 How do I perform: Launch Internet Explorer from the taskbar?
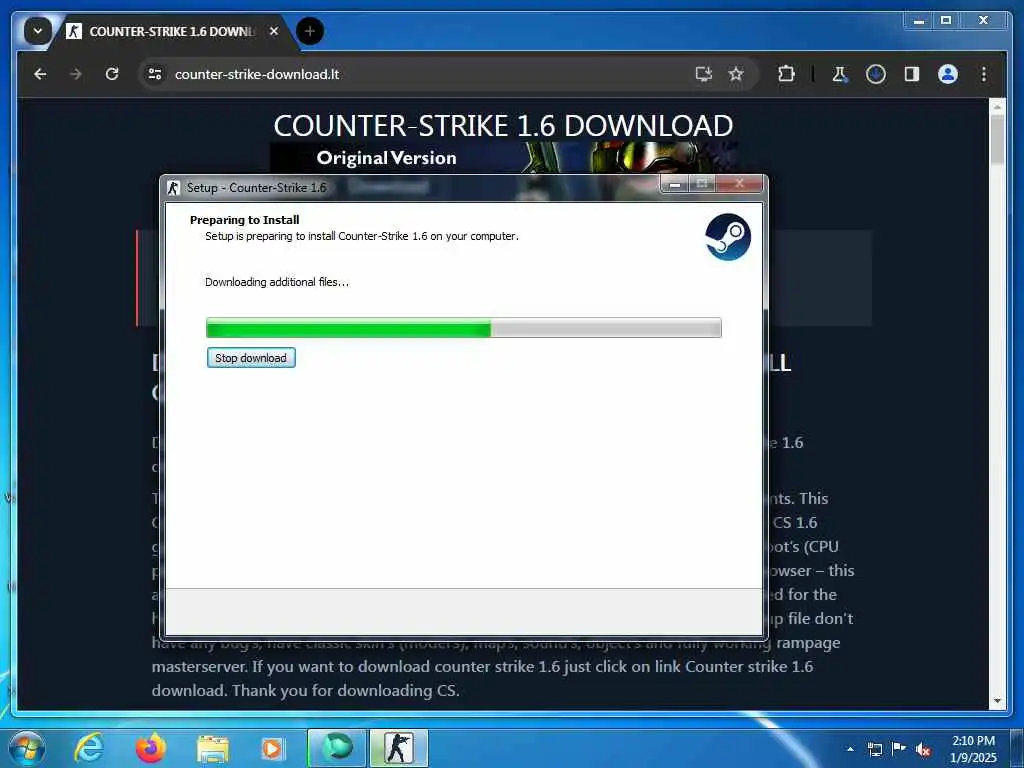88,748
